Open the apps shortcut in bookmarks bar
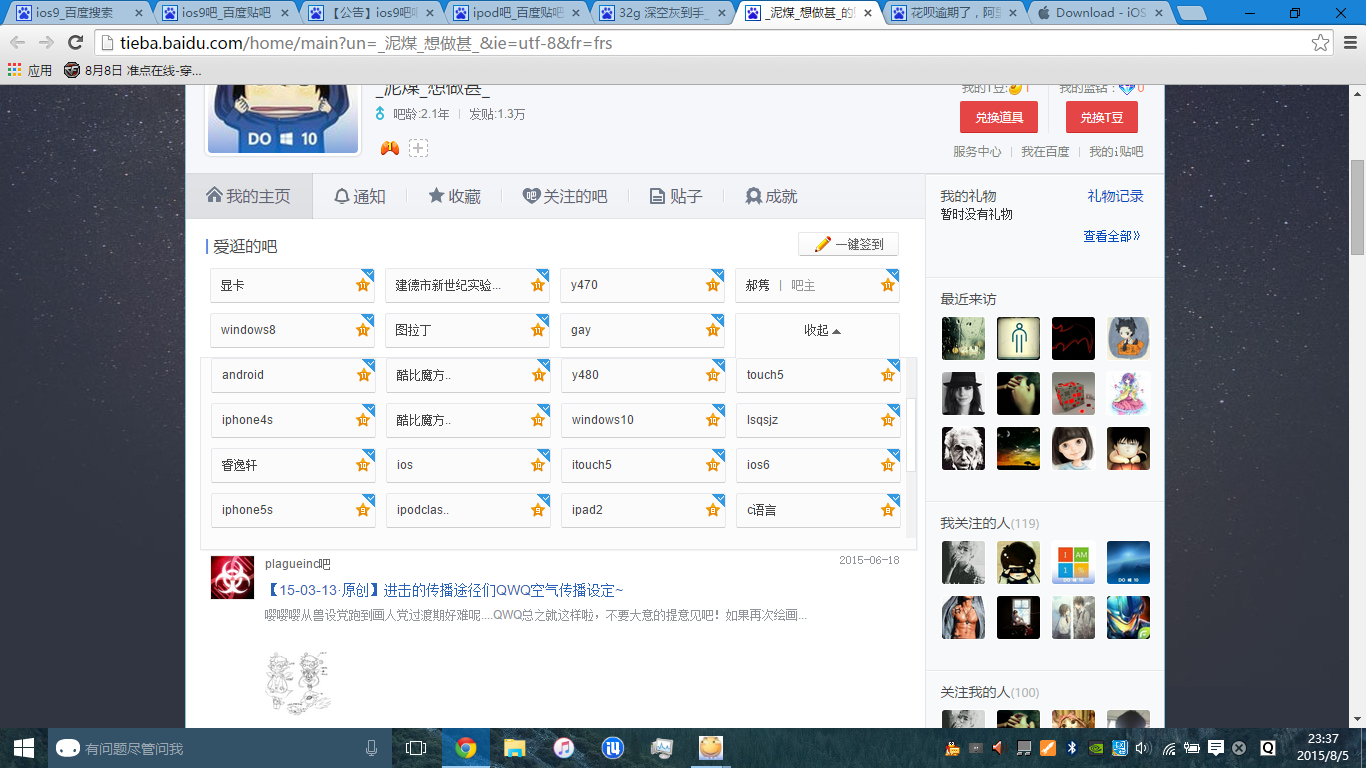 pos(29,71)
